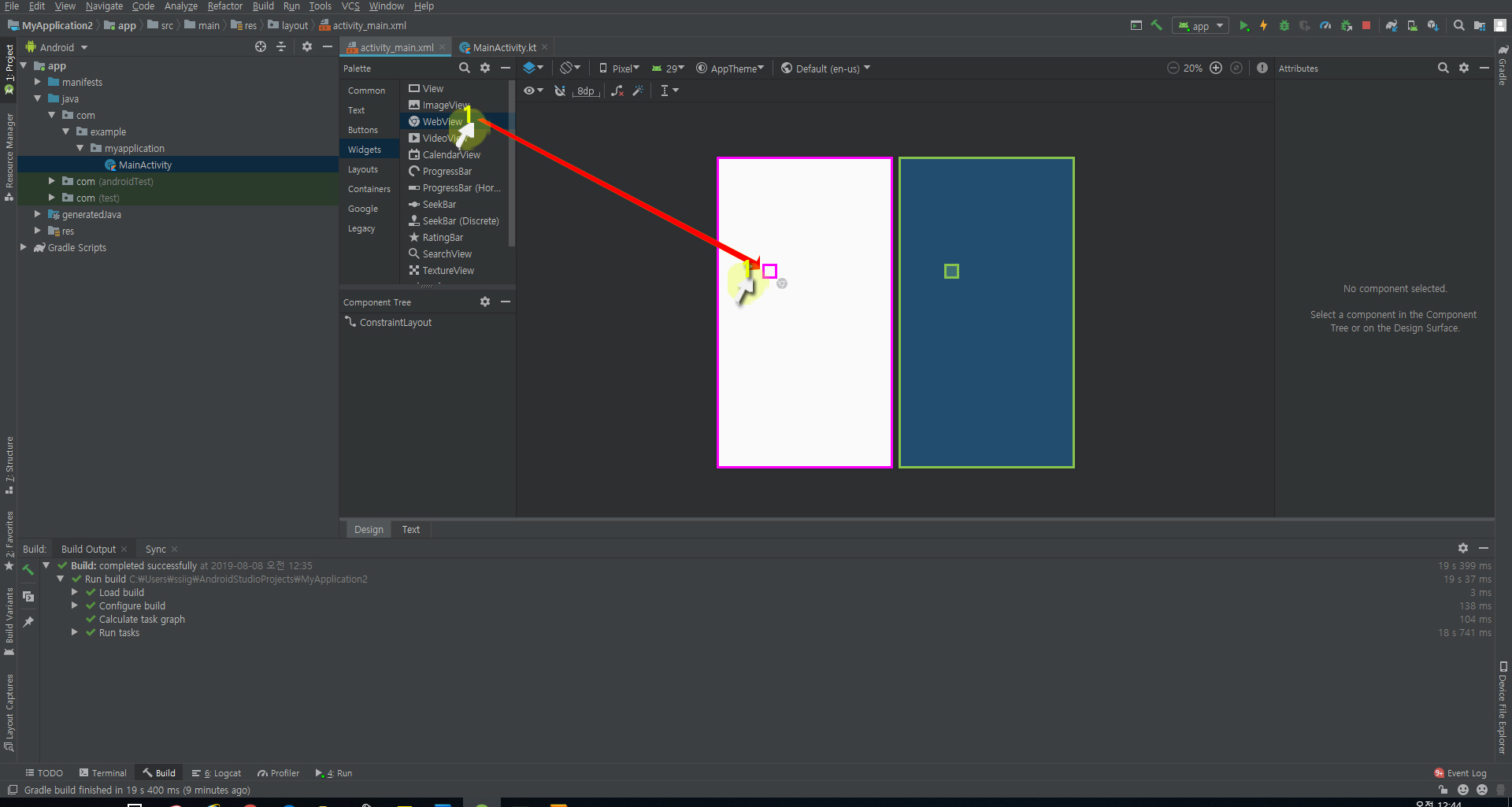Expand the res folder in project tree
Image resolution: width=1512 pixels, height=807 pixels.
(x=37, y=231)
